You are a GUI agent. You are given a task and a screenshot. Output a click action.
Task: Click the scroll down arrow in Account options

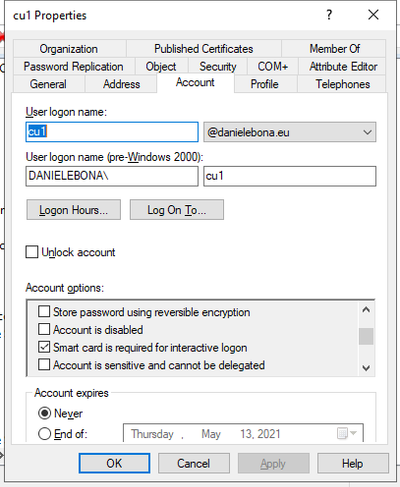coord(366,368)
